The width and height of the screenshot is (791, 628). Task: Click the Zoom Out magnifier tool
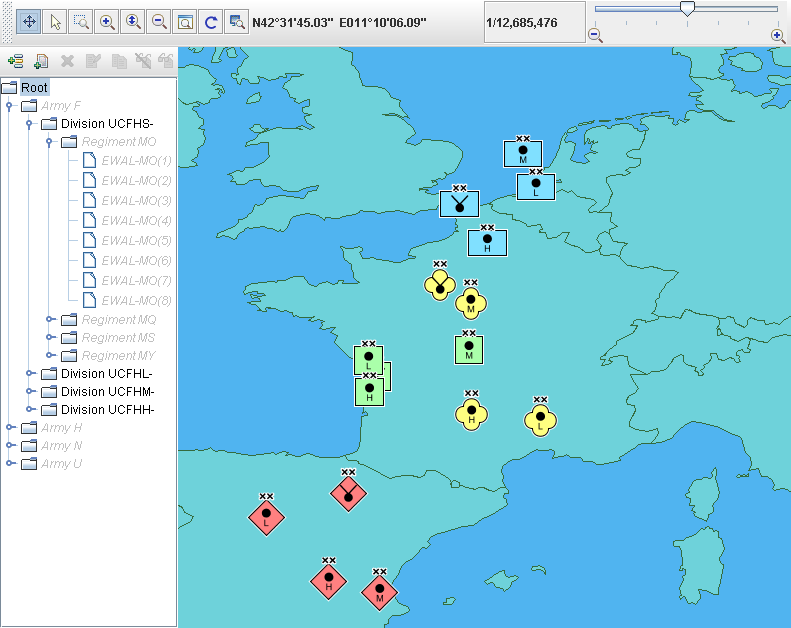click(x=159, y=21)
